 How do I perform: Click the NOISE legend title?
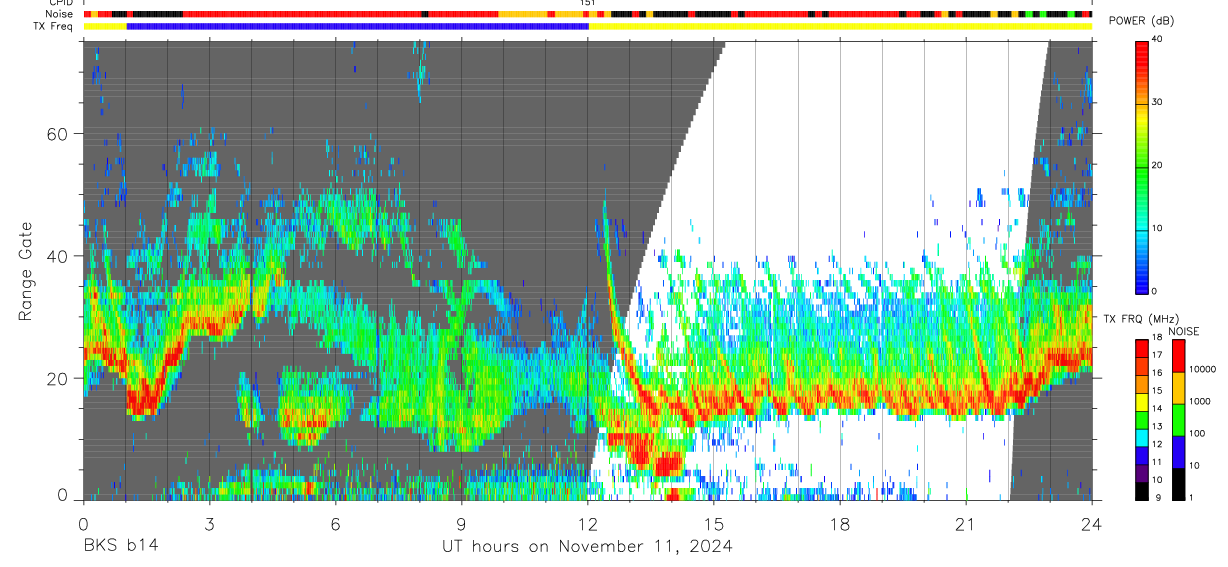tap(1183, 331)
